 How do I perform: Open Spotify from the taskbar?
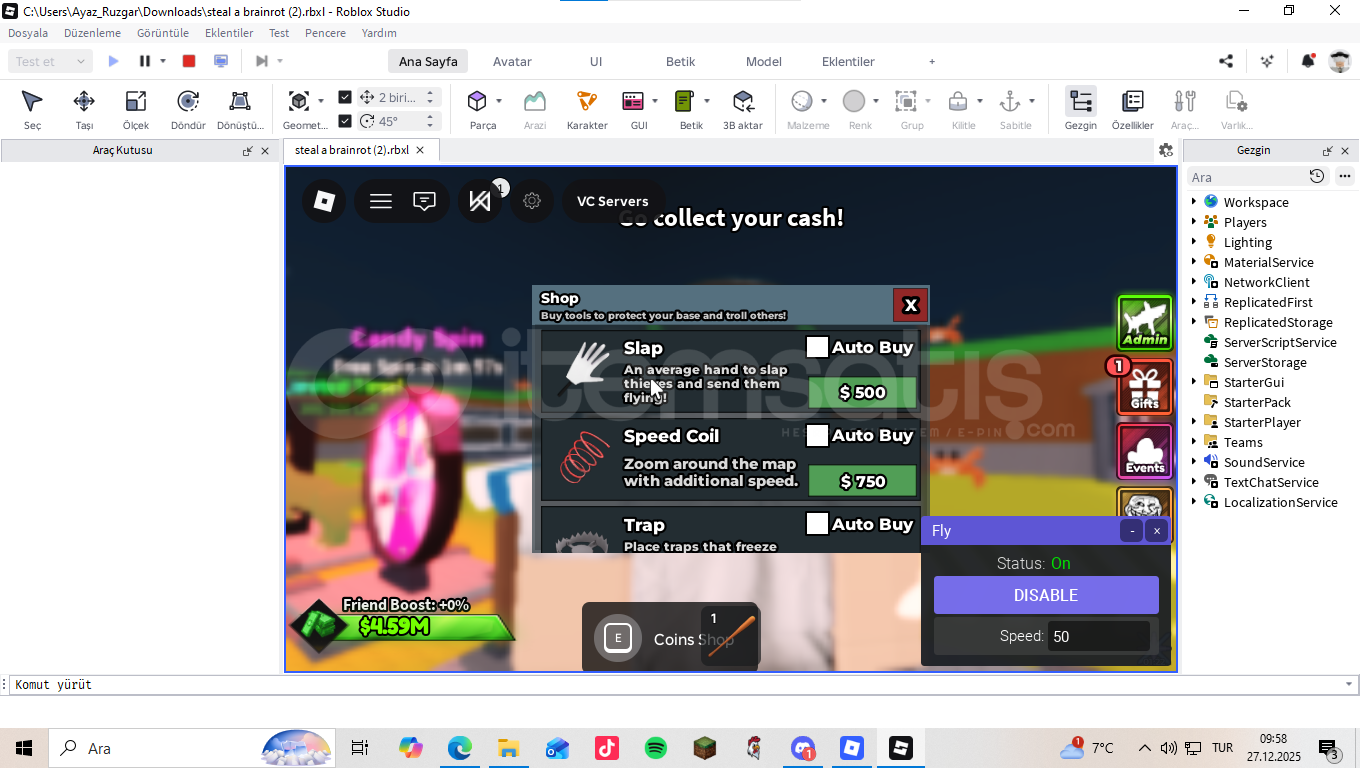pyautogui.click(x=656, y=748)
